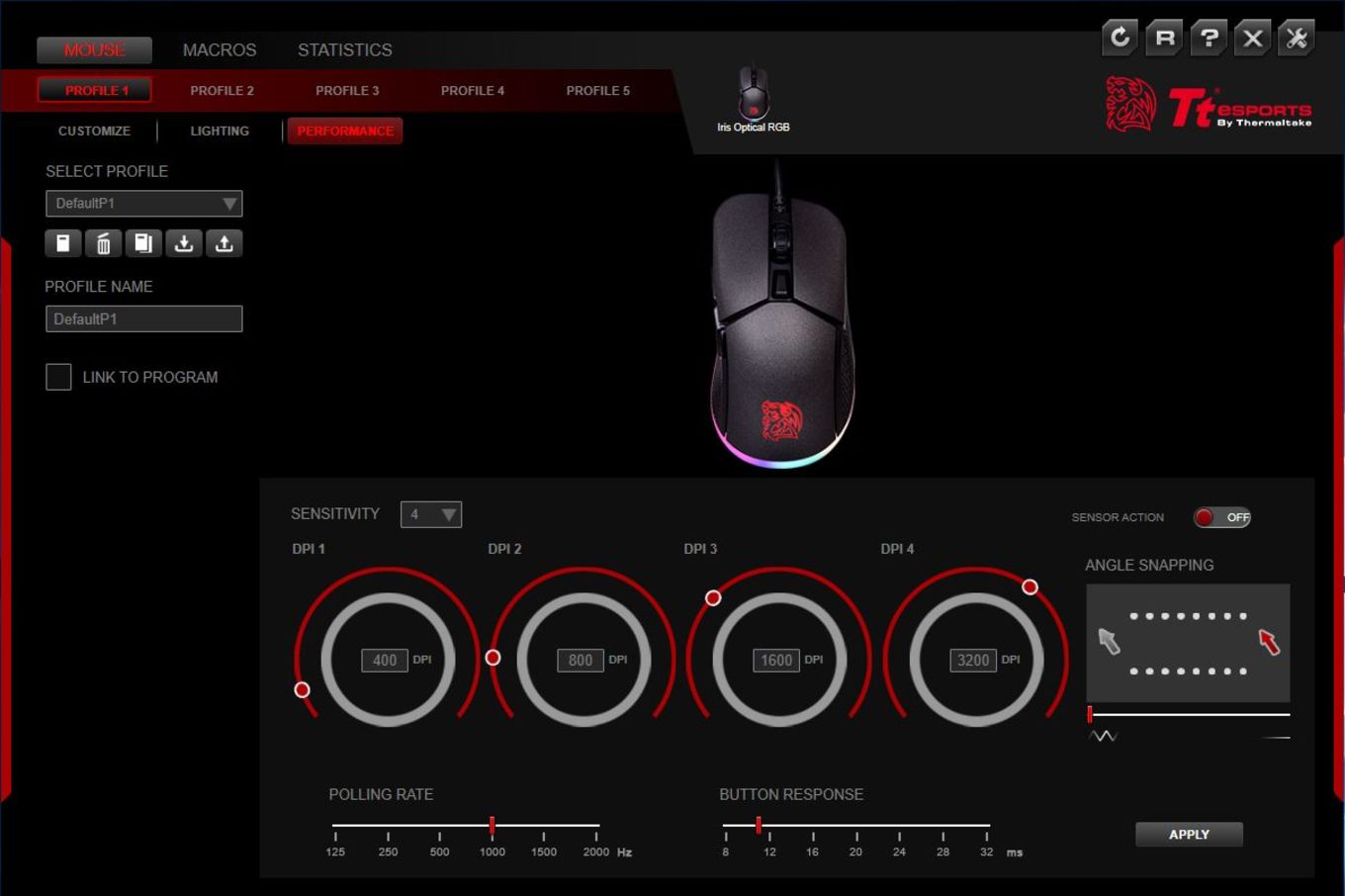Image resolution: width=1345 pixels, height=896 pixels.
Task: Click the 400 DPI value field
Action: 385,661
